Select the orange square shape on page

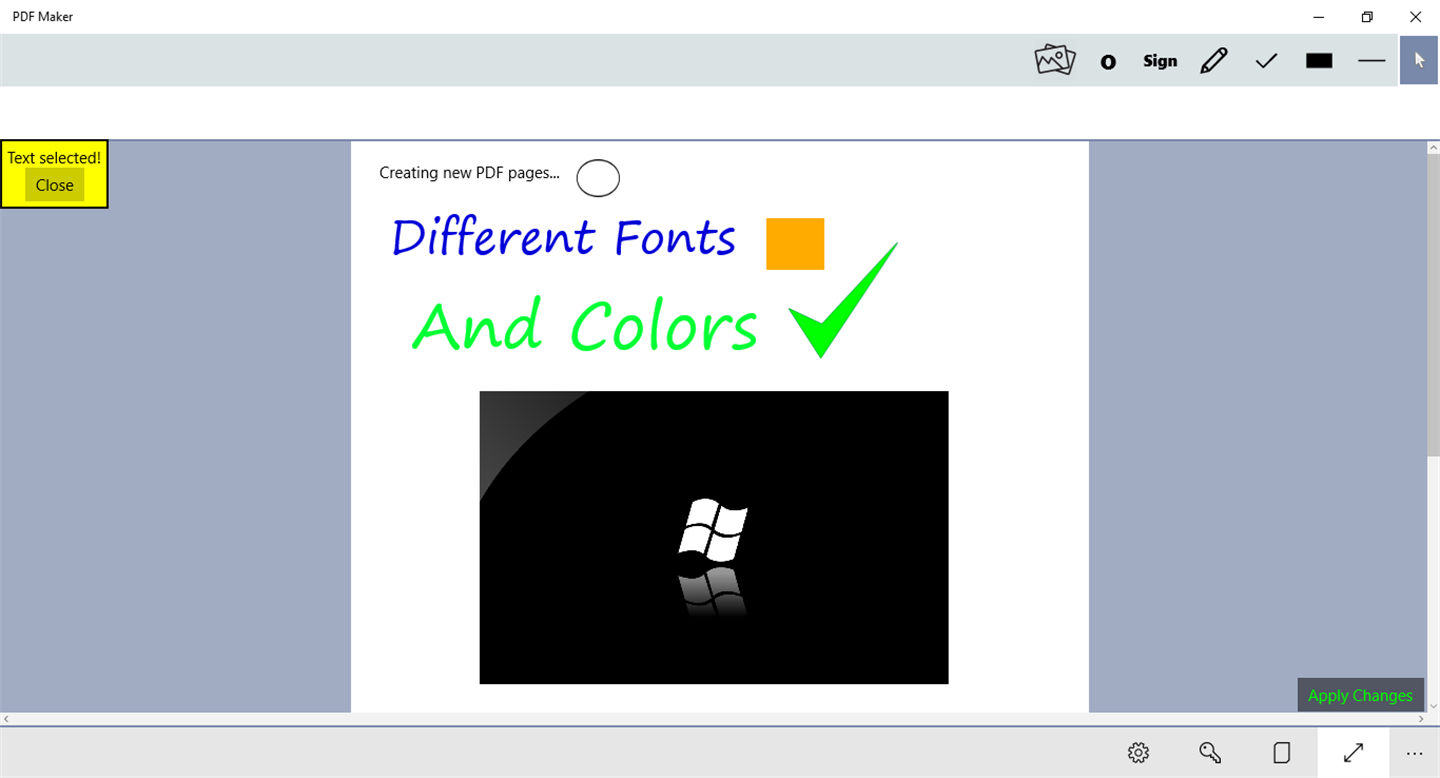(x=795, y=244)
